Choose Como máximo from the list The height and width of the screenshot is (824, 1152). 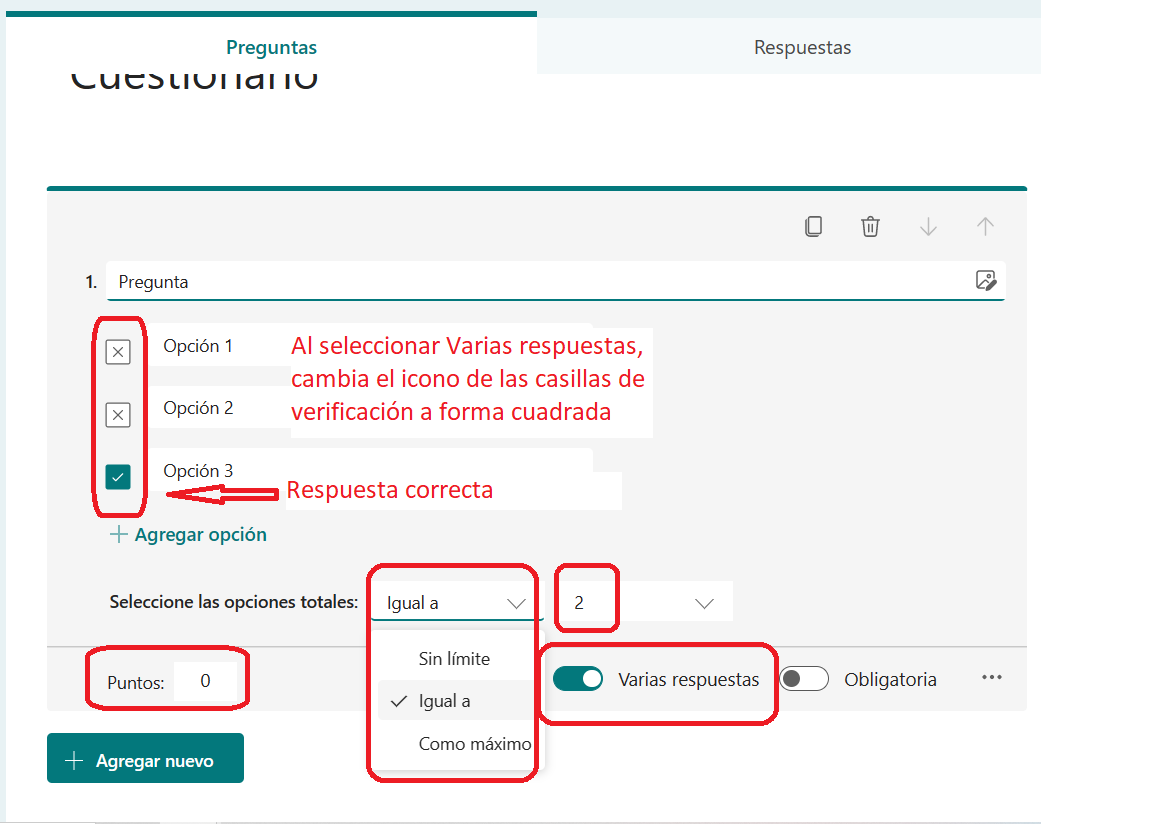pyautogui.click(x=474, y=744)
